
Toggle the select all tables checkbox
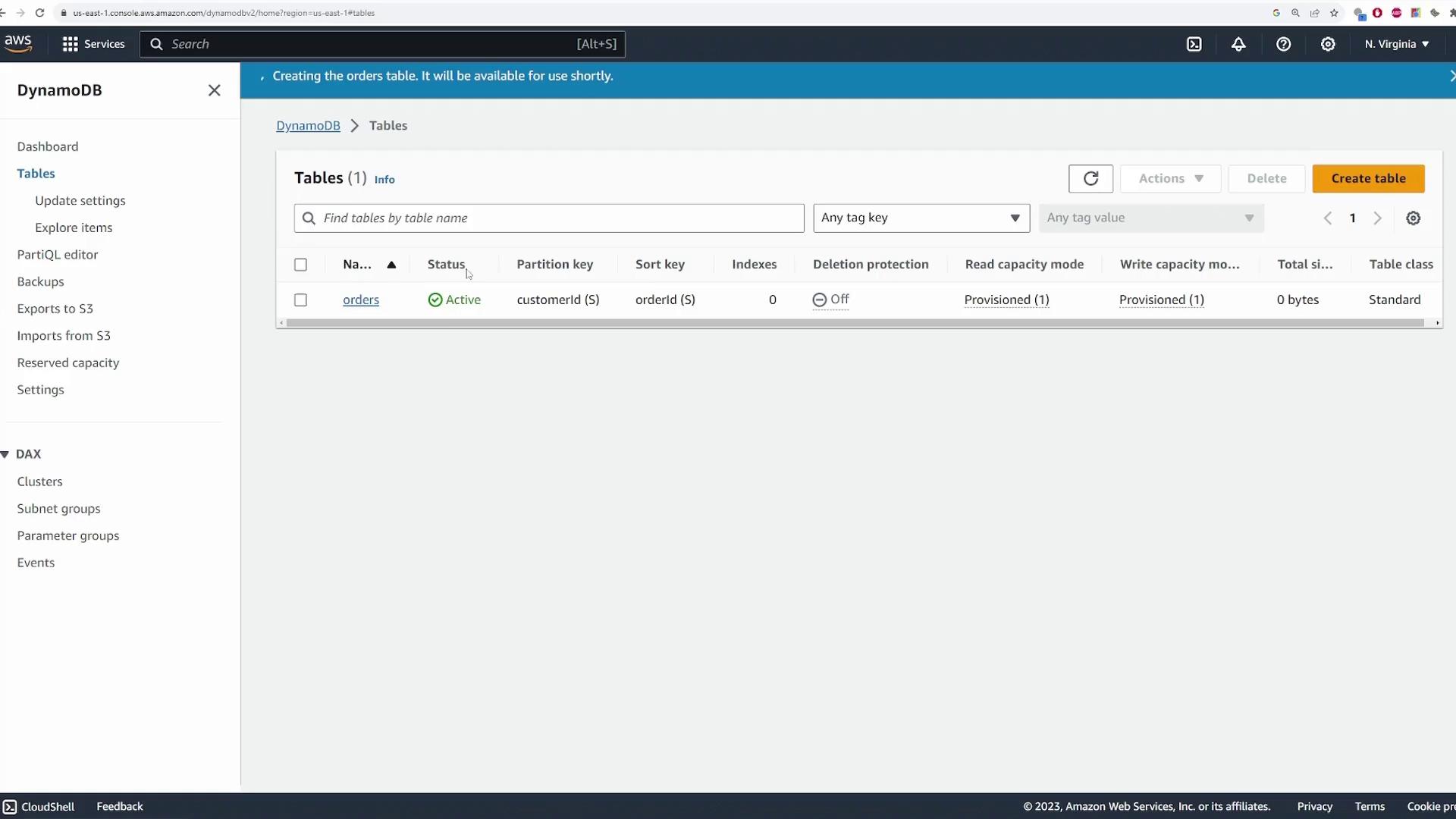301,265
